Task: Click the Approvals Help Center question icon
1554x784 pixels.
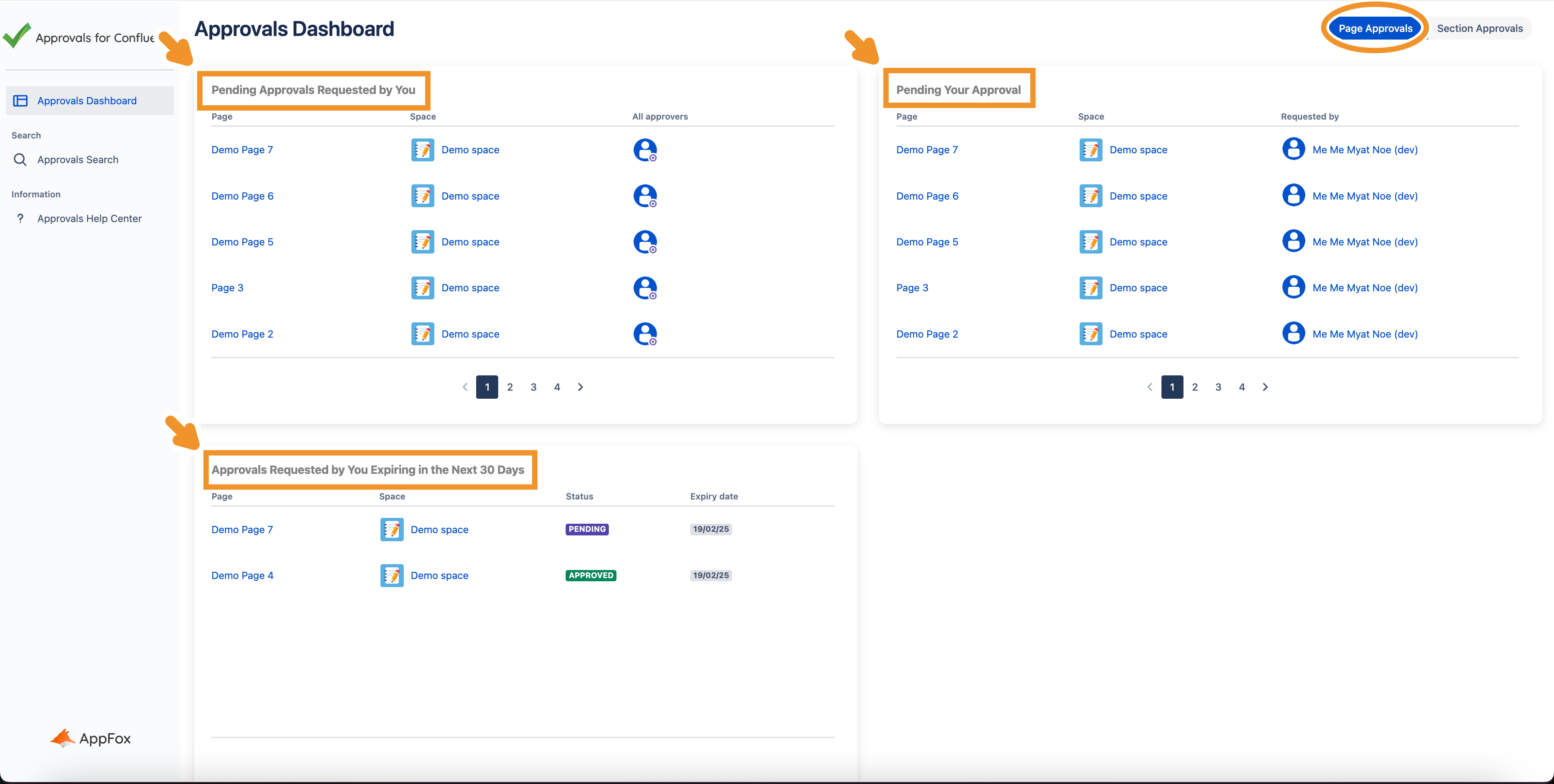Action: (21, 218)
